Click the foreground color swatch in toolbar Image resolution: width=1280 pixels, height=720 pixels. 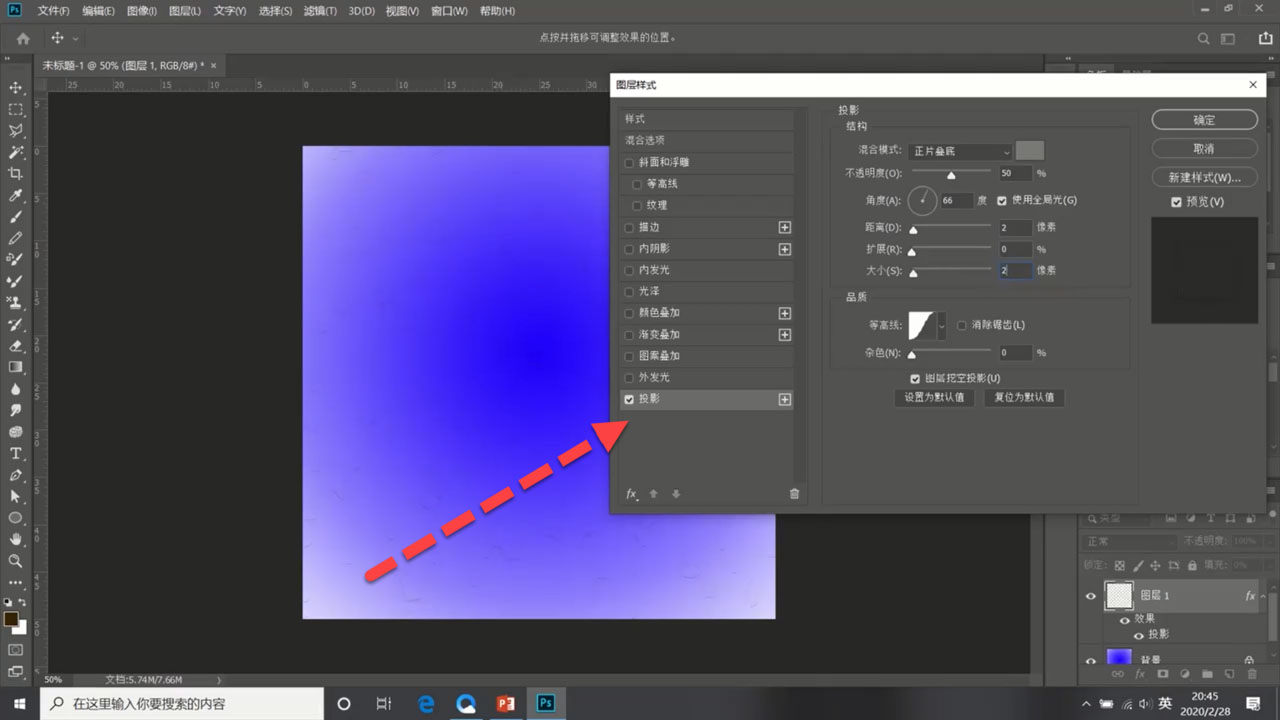[11, 619]
